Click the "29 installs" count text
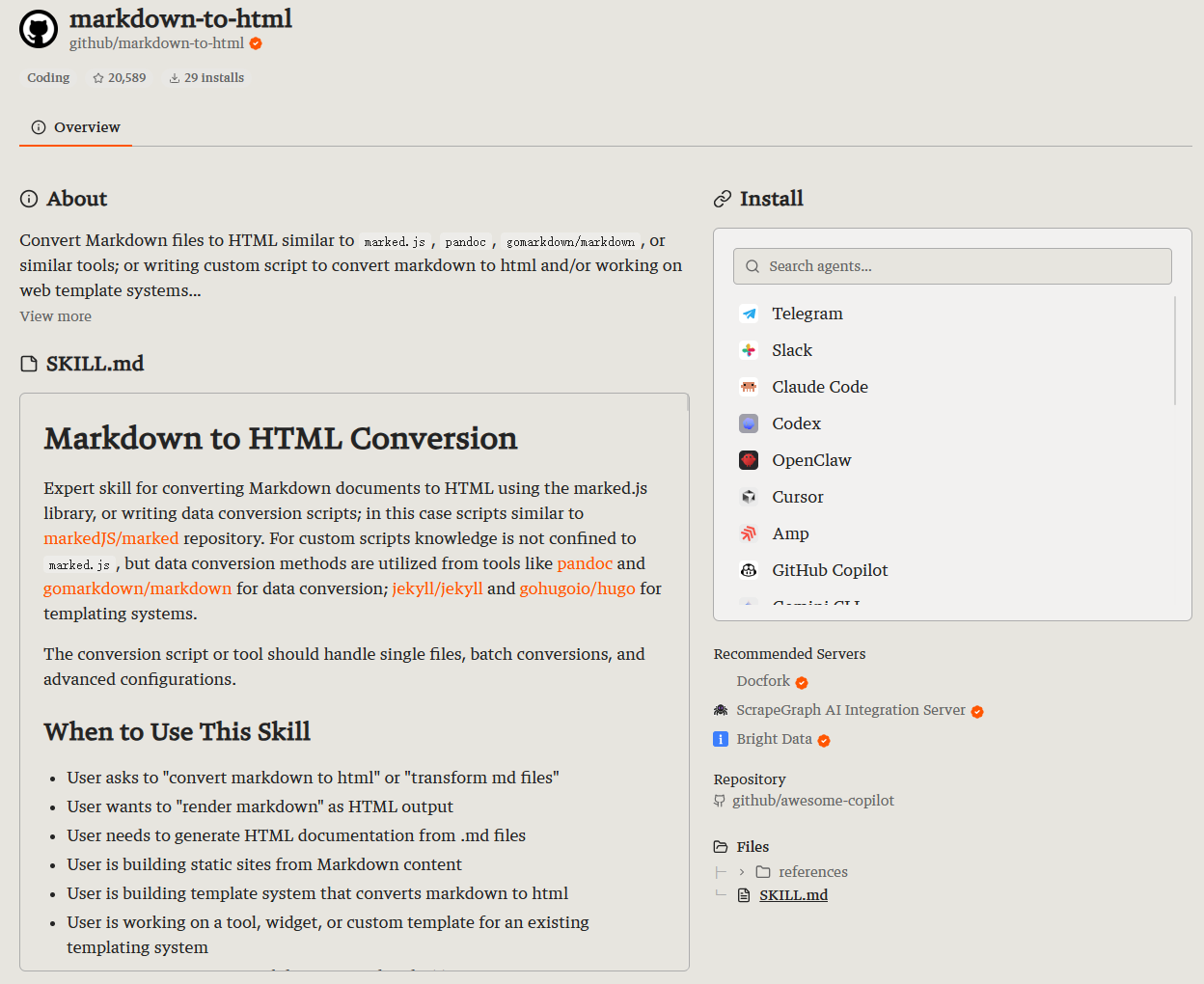The image size is (1204, 984). [x=214, y=78]
